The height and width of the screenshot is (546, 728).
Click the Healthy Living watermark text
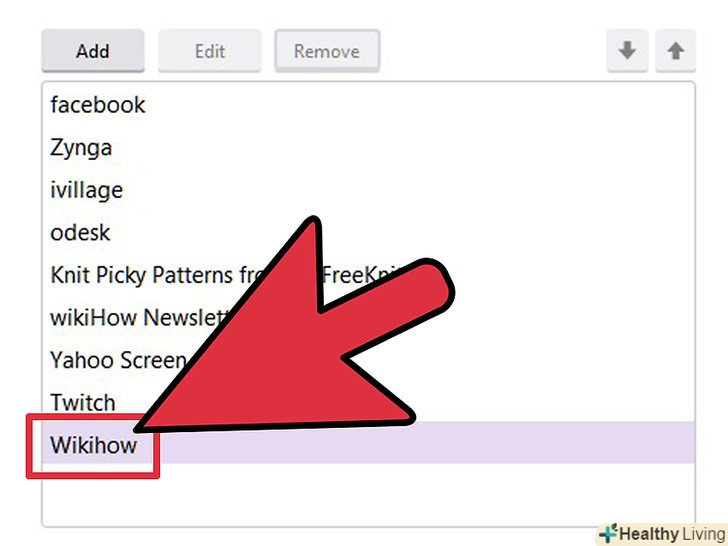click(672, 533)
